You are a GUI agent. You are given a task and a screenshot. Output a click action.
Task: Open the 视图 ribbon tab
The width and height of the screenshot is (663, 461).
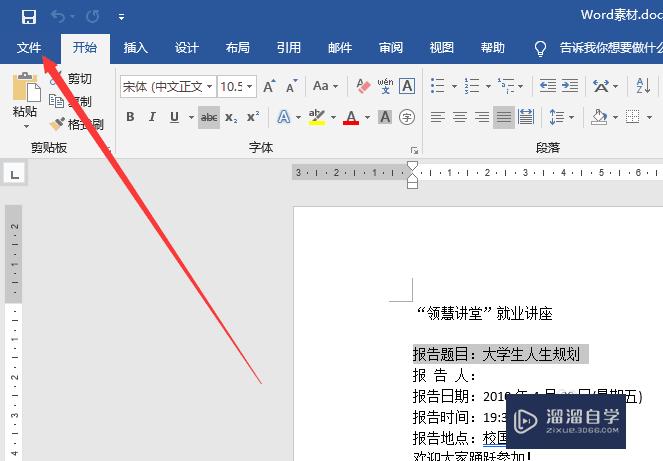point(441,47)
